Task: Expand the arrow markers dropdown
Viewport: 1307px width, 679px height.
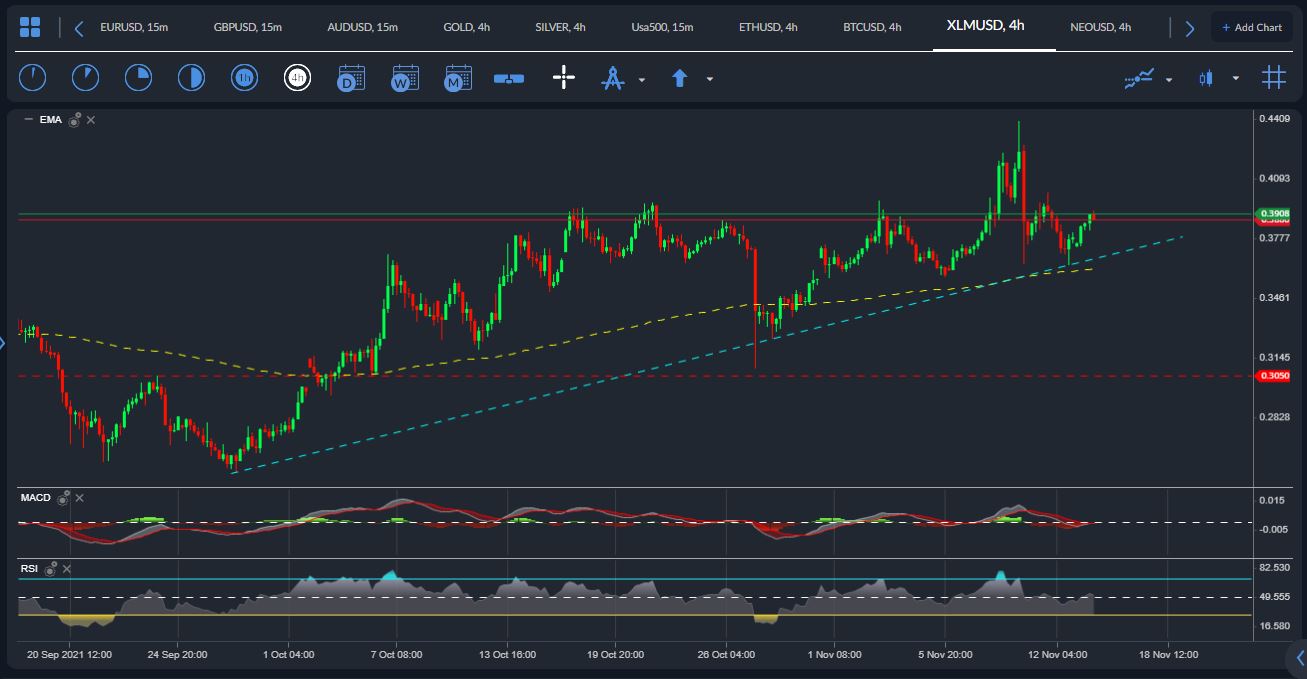Action: tap(710, 79)
